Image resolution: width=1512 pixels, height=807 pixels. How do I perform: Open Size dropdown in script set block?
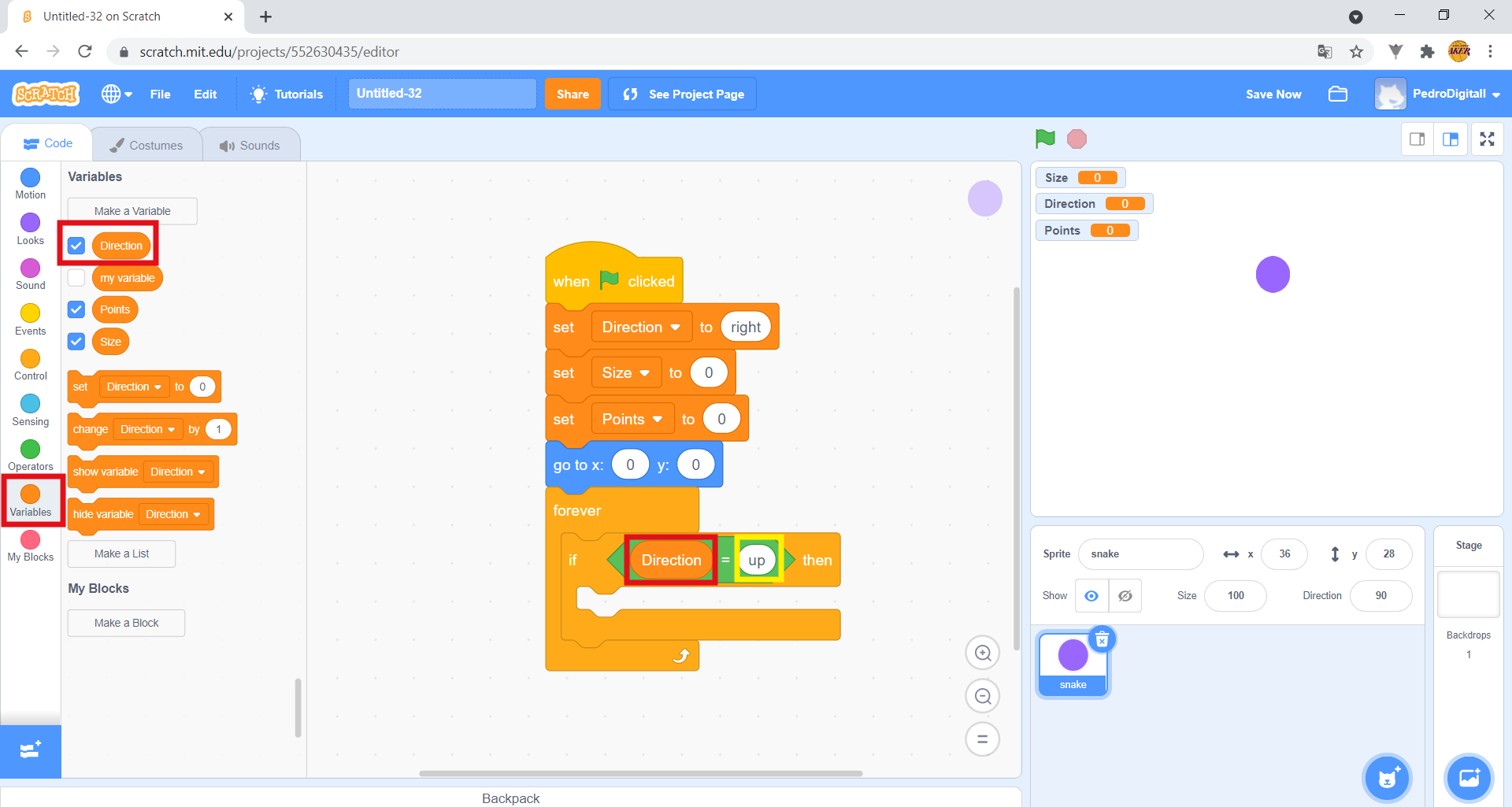[x=626, y=373]
